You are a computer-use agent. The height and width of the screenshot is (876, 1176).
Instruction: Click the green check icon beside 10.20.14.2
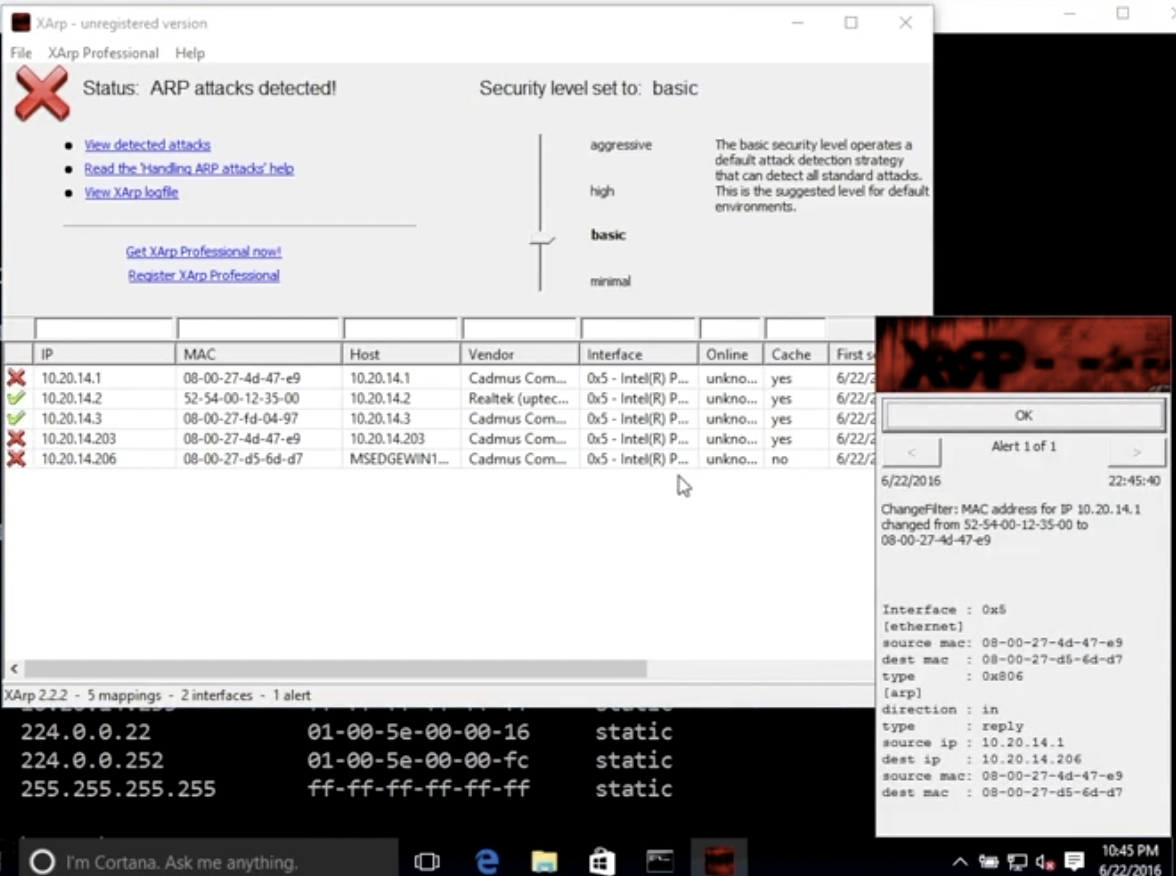16,398
